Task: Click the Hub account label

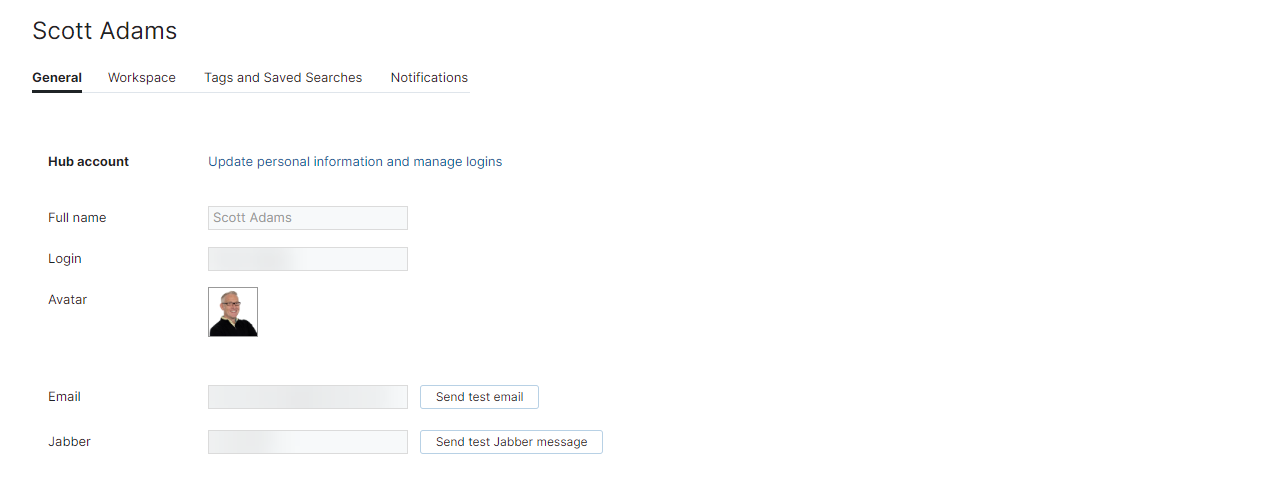Action: 88,161
